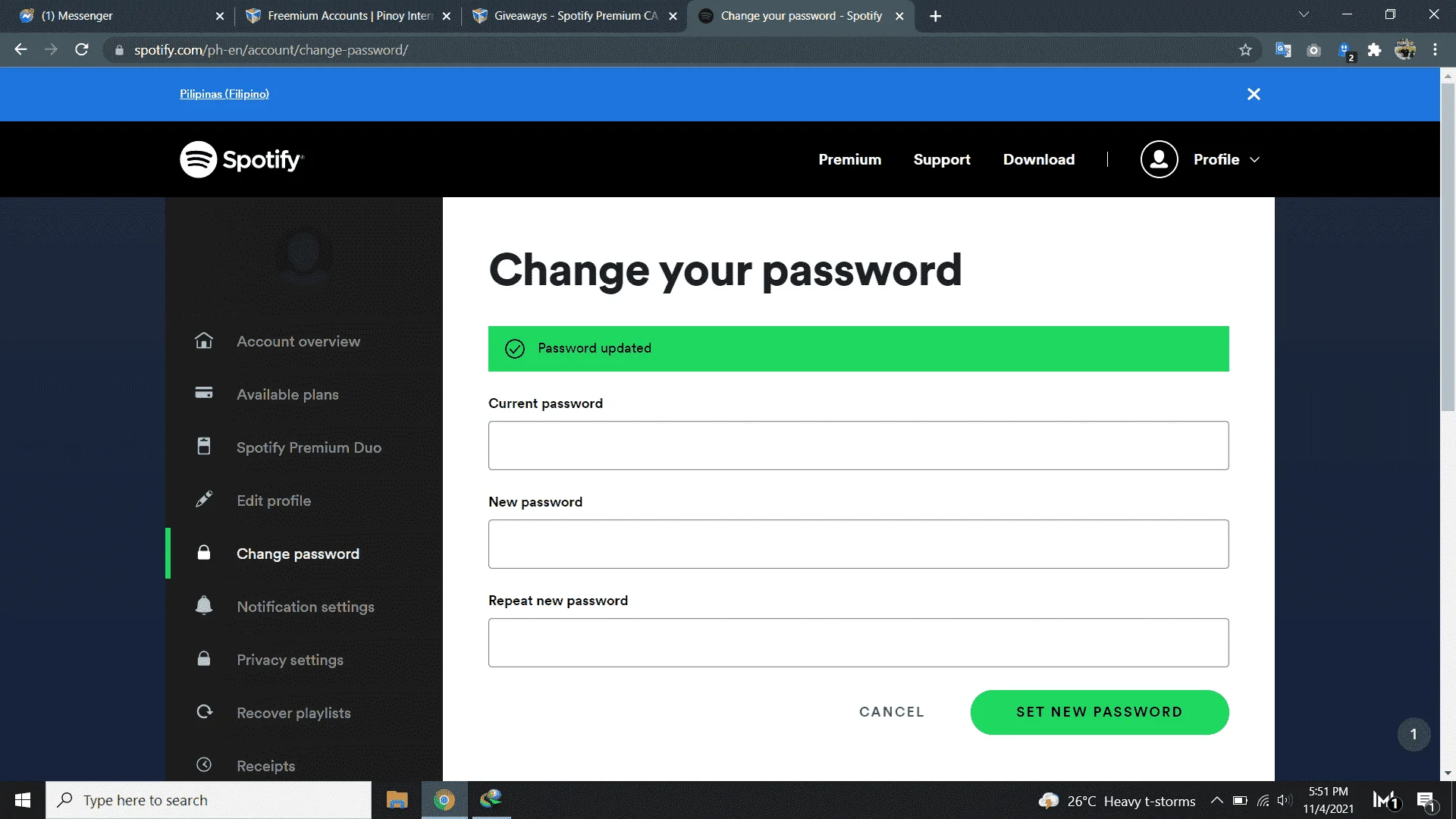Open a new browser tab

coord(935,16)
